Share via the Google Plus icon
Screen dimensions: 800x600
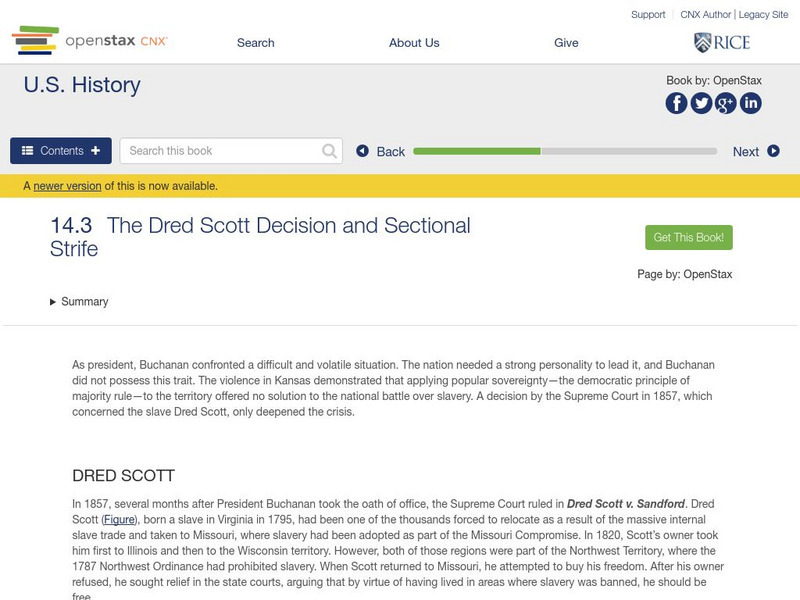(x=726, y=103)
